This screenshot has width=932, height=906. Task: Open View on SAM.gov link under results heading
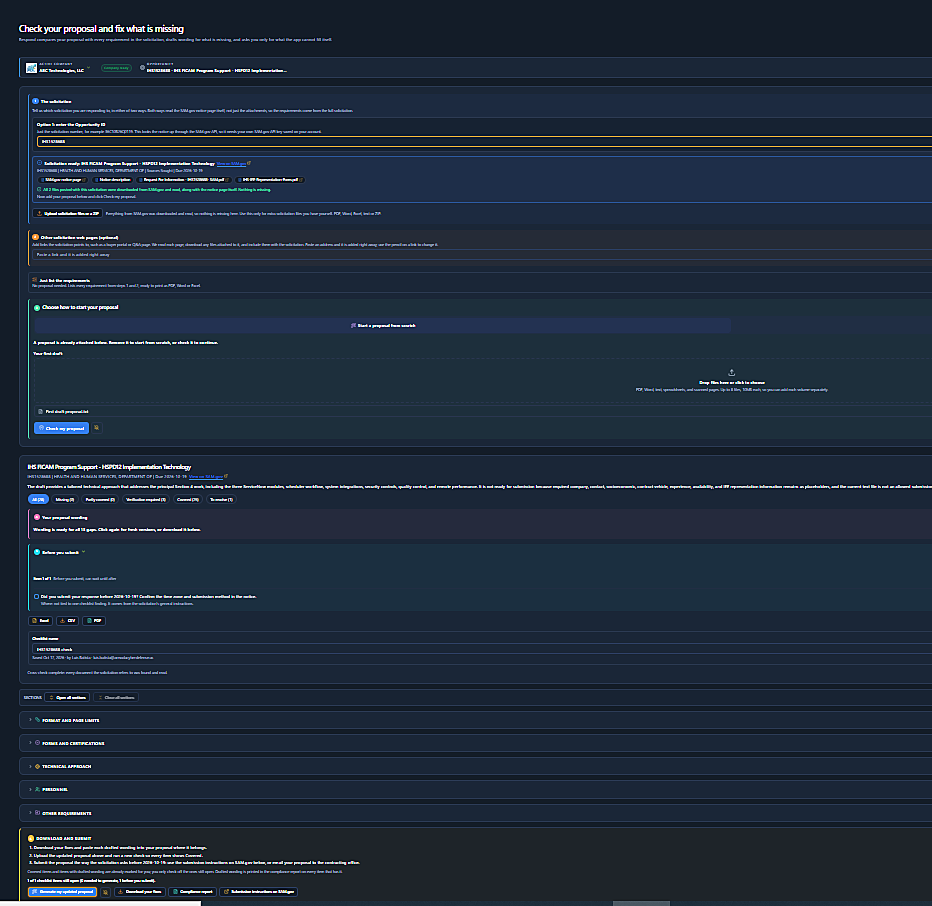[206, 477]
